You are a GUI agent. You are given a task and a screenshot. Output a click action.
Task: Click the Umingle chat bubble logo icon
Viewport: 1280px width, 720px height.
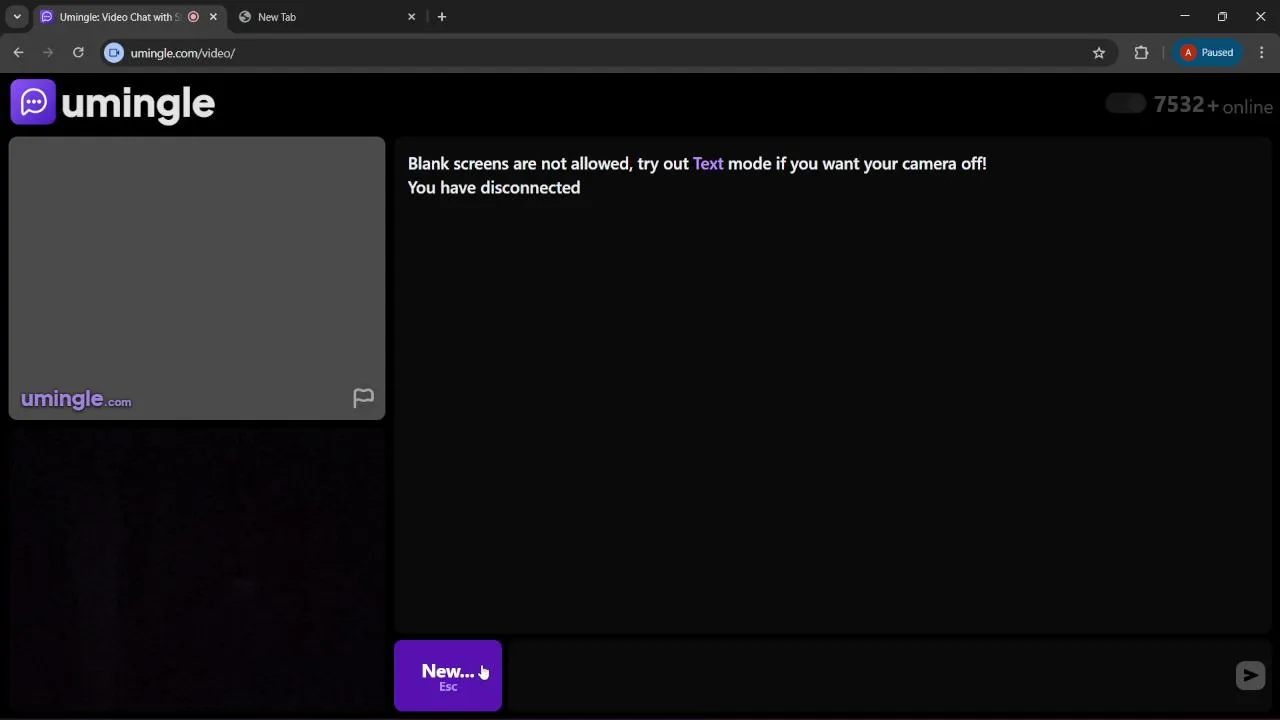pyautogui.click(x=33, y=102)
